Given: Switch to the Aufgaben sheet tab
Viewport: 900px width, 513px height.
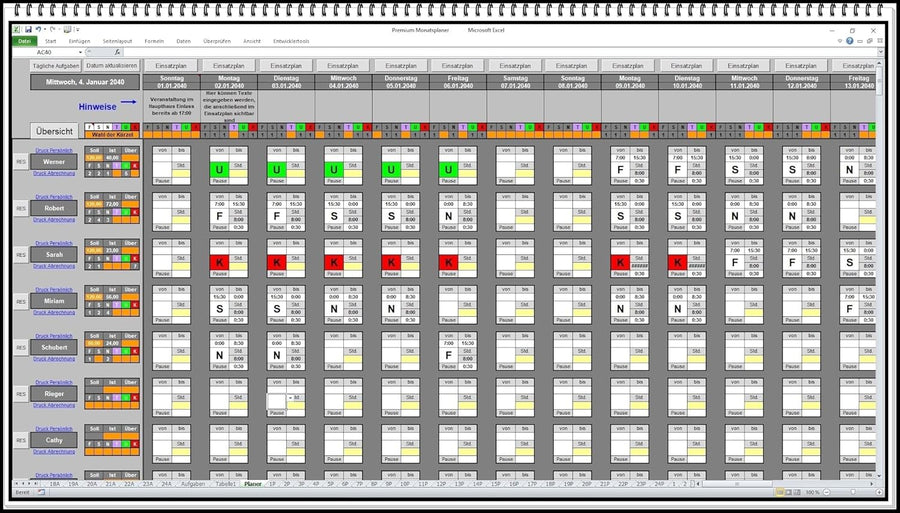Looking at the screenshot, I should click(194, 483).
